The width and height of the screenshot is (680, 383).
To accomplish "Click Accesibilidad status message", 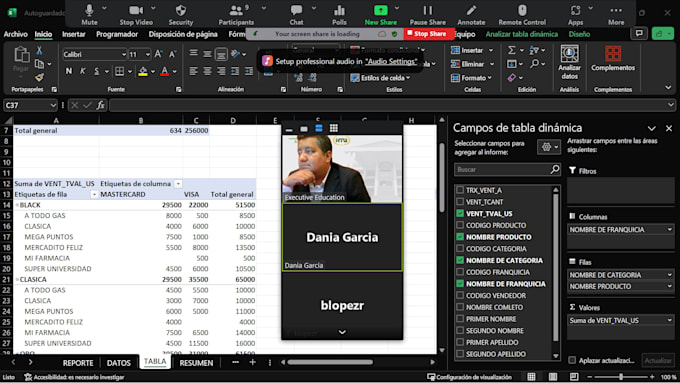I will [x=74, y=377].
